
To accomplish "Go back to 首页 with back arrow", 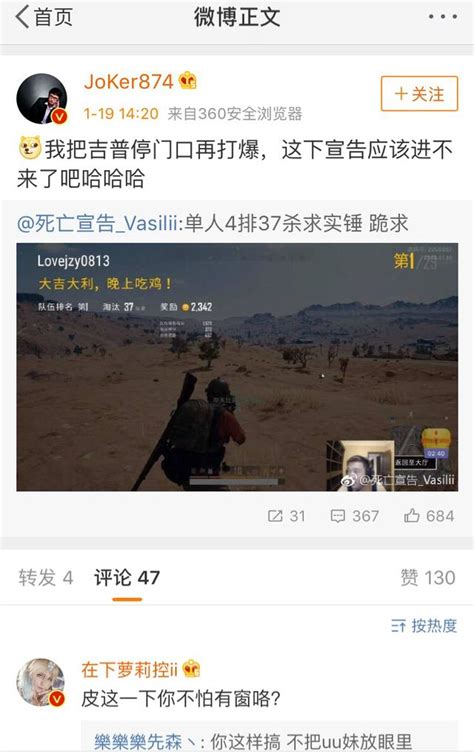I will click(44, 17).
